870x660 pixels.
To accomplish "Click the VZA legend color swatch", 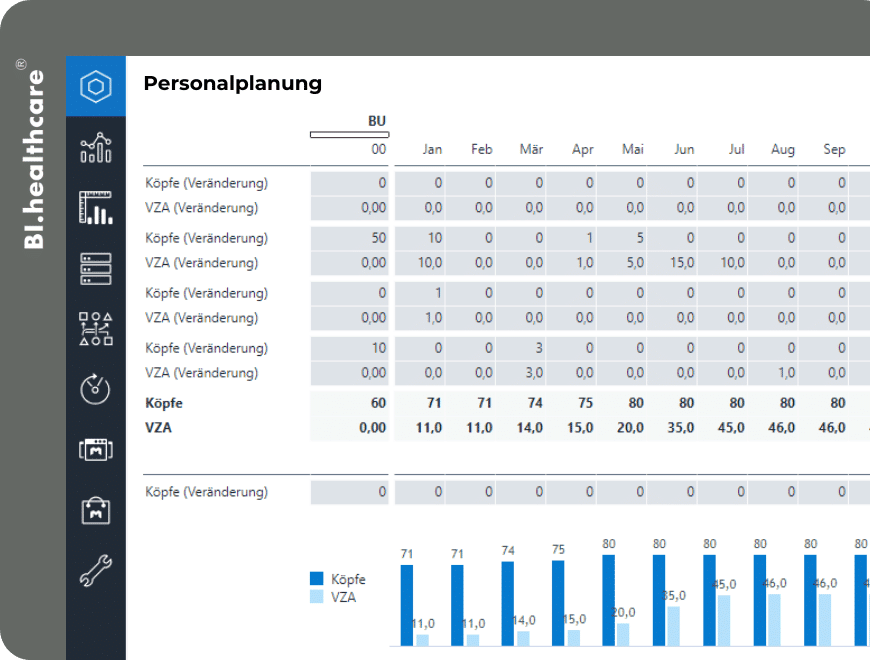I will (x=316, y=597).
